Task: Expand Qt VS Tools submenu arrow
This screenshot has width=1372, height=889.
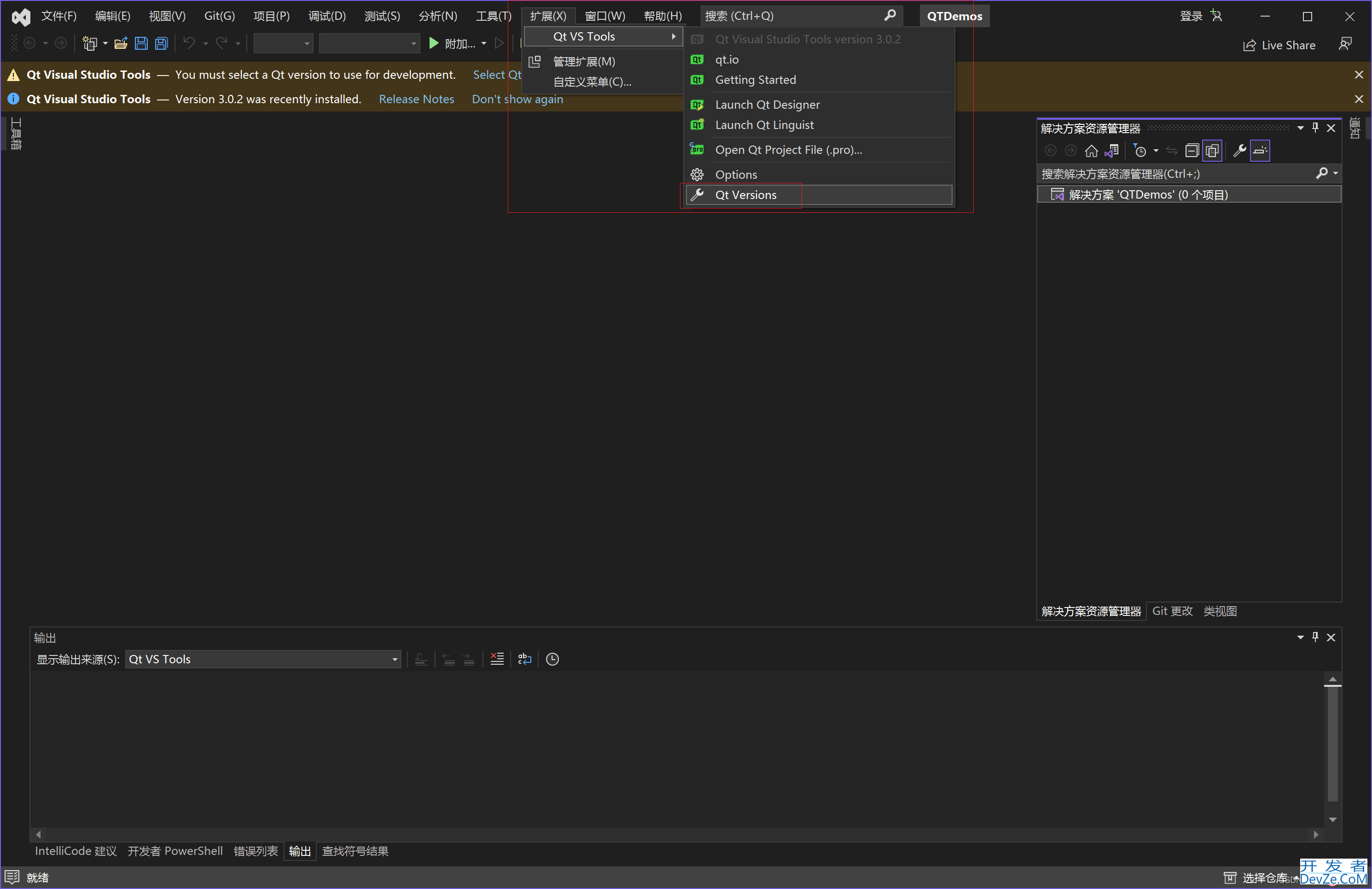Action: click(672, 36)
